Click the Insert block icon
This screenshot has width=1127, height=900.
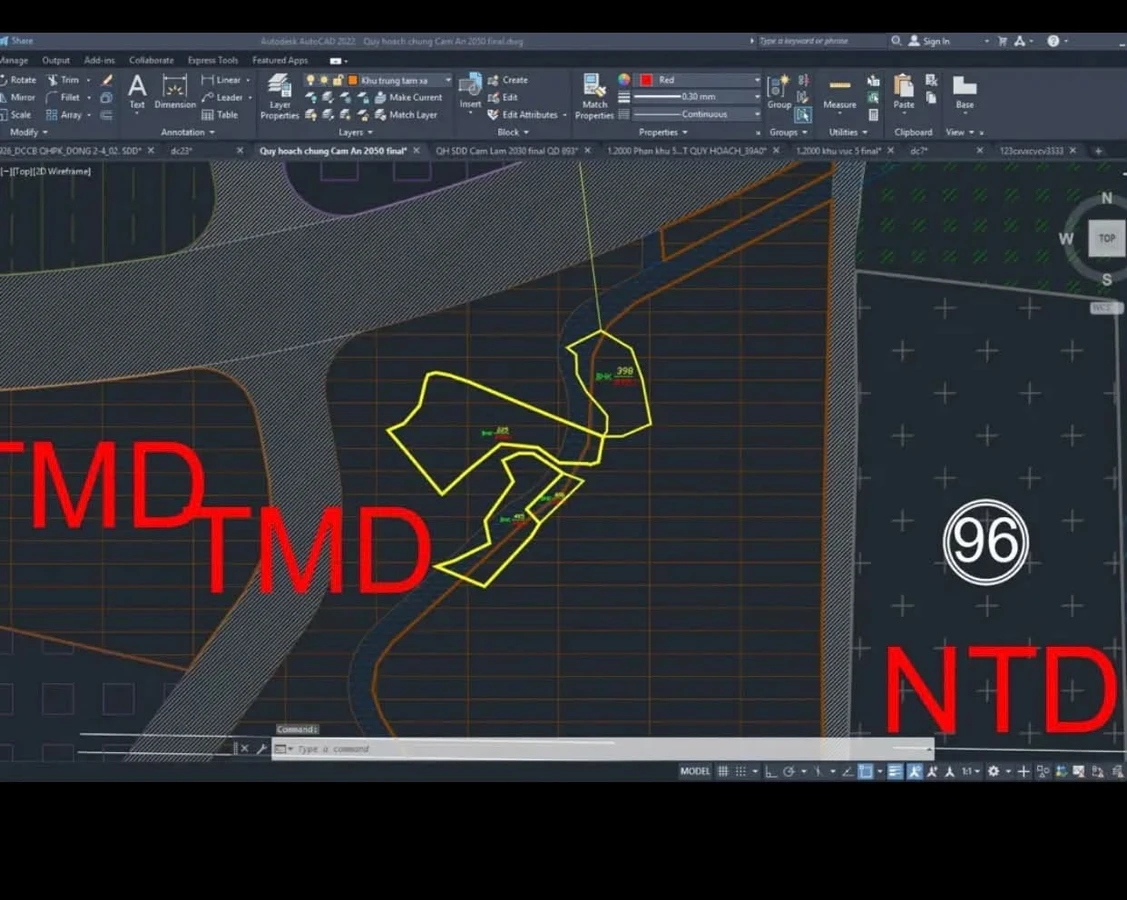pyautogui.click(x=470, y=91)
